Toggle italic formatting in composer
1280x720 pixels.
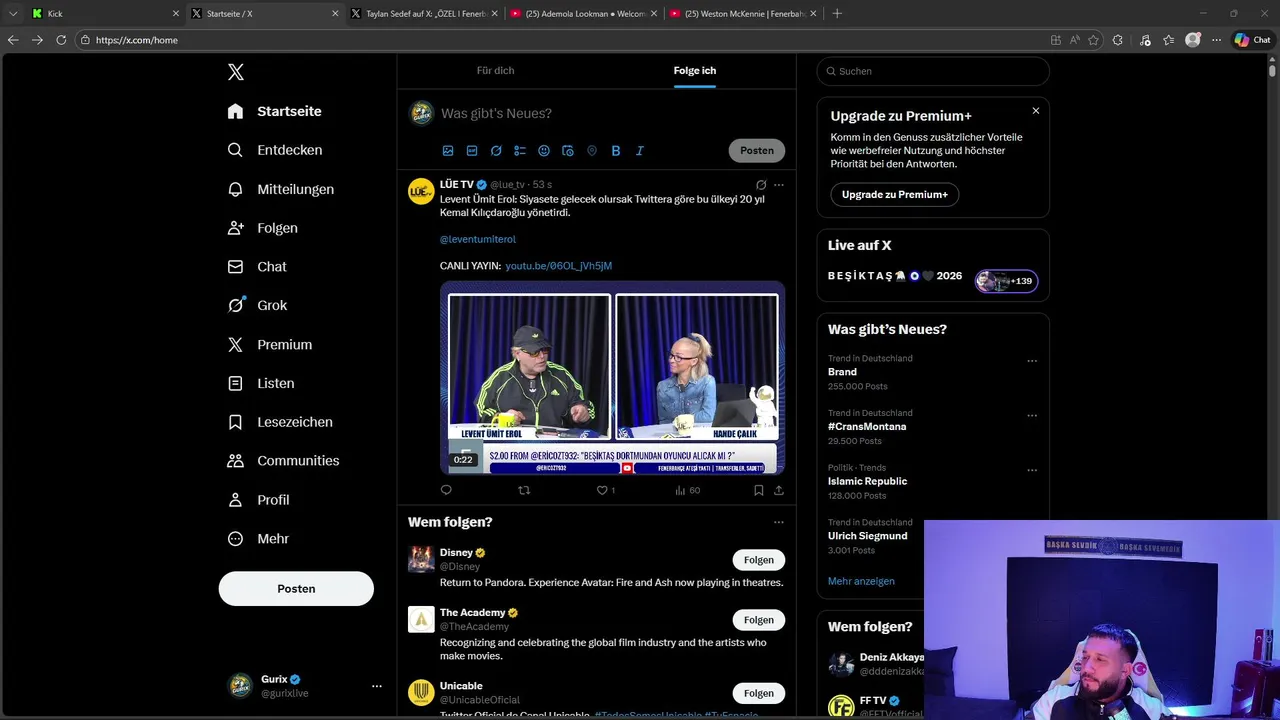tap(640, 151)
